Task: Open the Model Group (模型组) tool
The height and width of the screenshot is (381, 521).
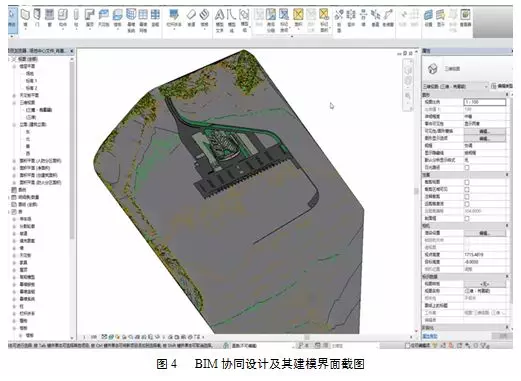Action: tap(244, 21)
